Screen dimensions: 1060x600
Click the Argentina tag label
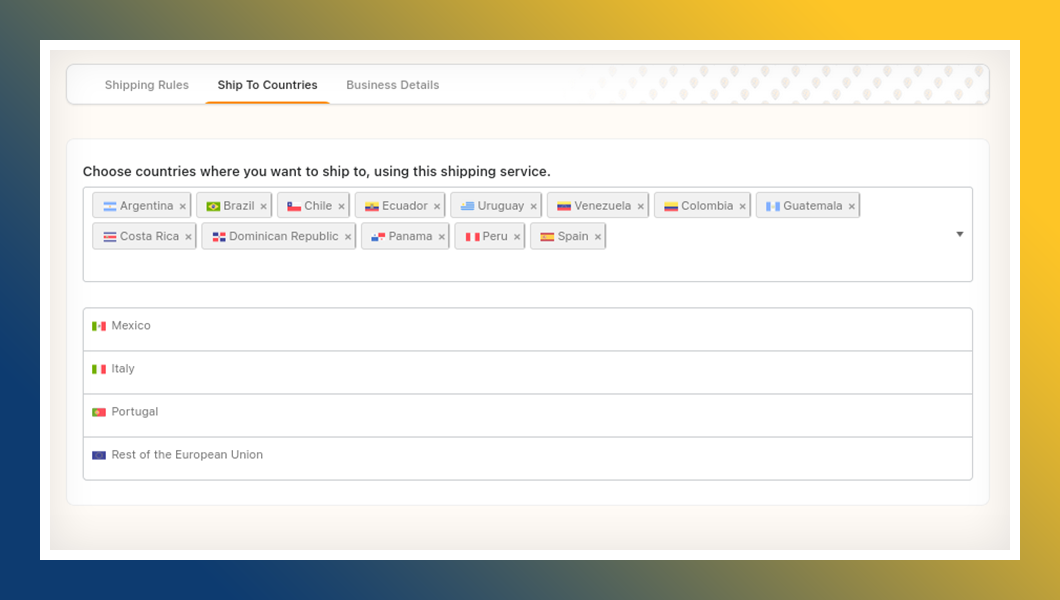pos(147,206)
